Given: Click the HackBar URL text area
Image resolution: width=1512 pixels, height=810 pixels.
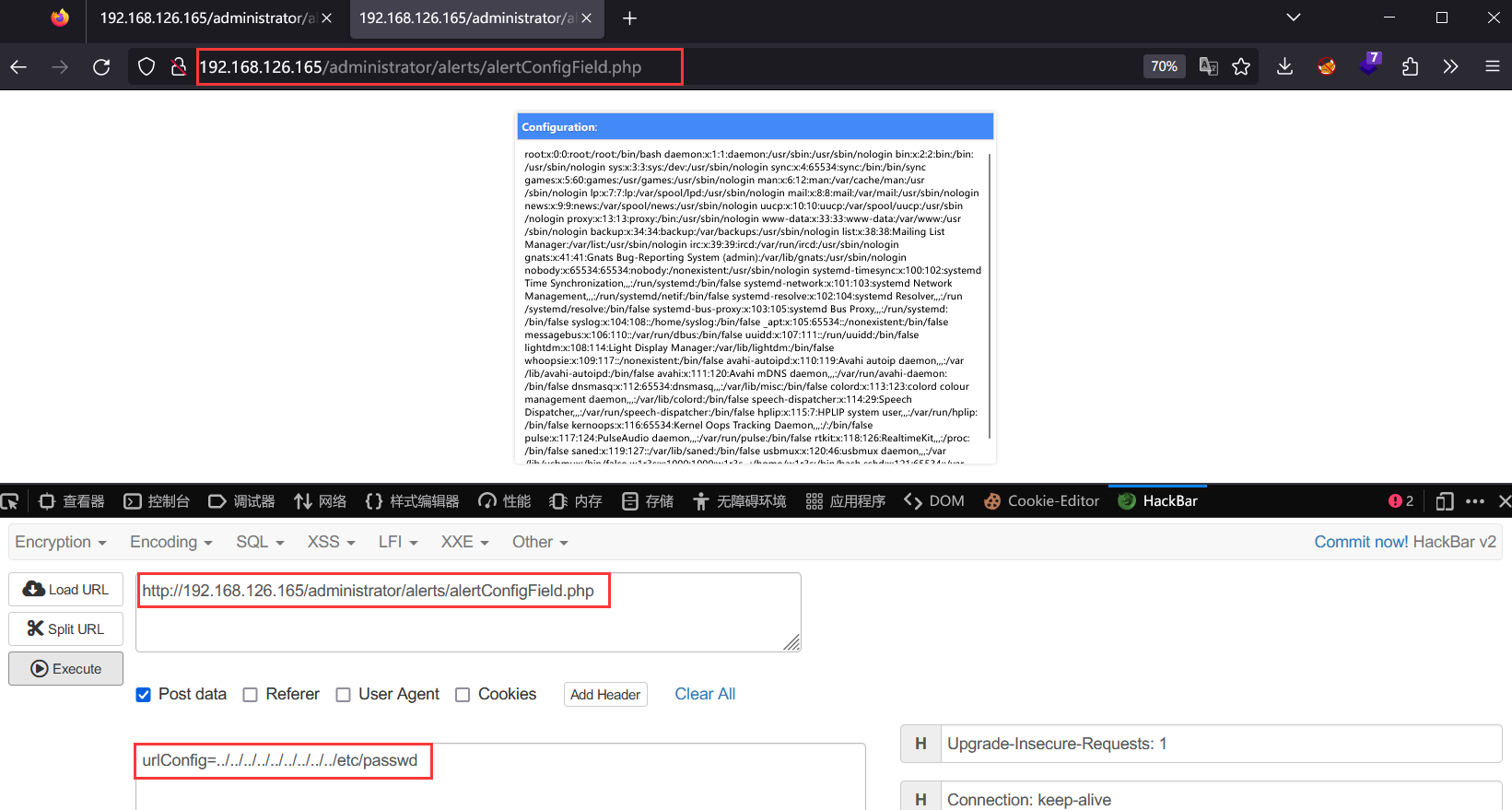Looking at the screenshot, I should tap(468, 612).
